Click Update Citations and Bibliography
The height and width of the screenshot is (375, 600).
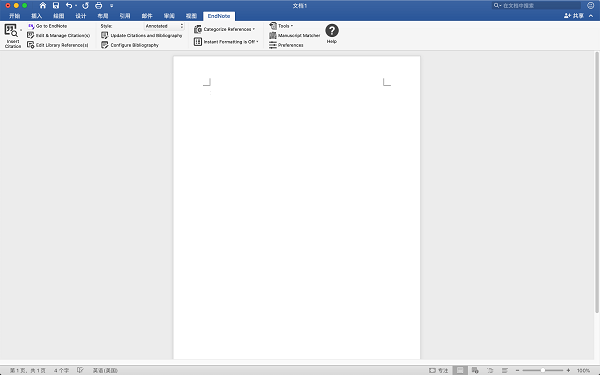click(x=142, y=35)
